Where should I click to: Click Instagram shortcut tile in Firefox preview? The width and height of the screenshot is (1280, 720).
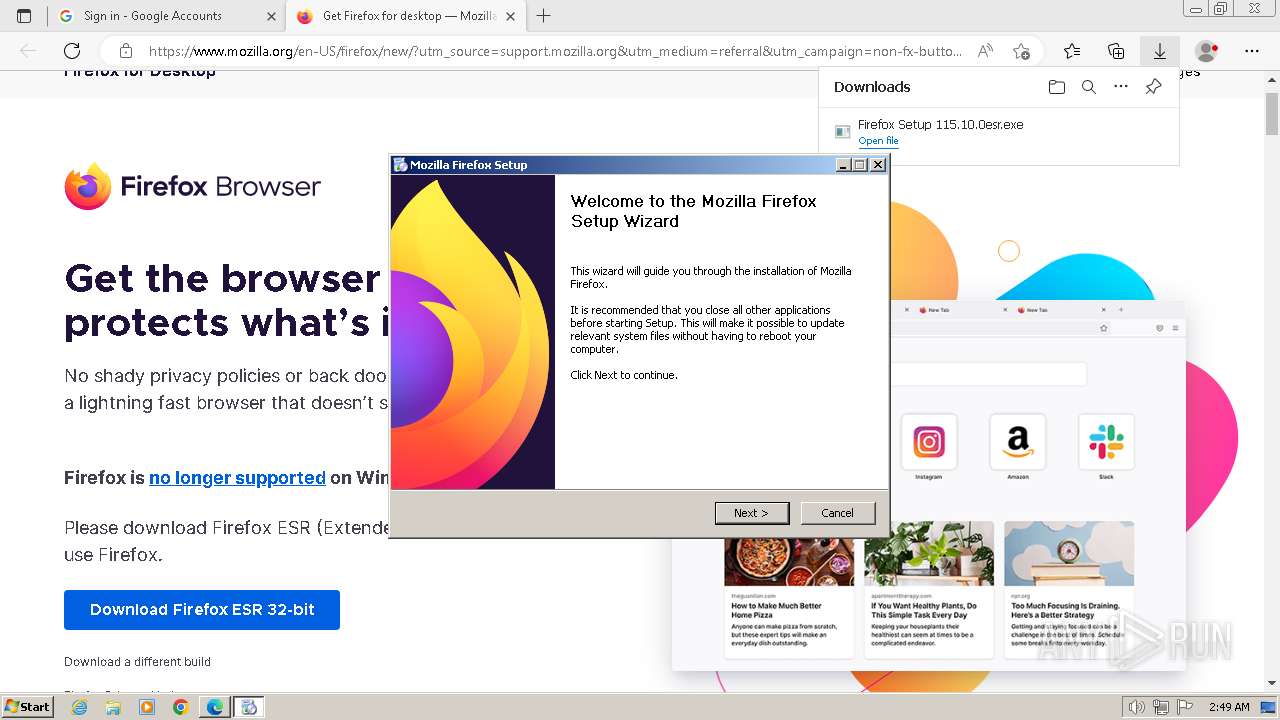pyautogui.click(x=929, y=442)
